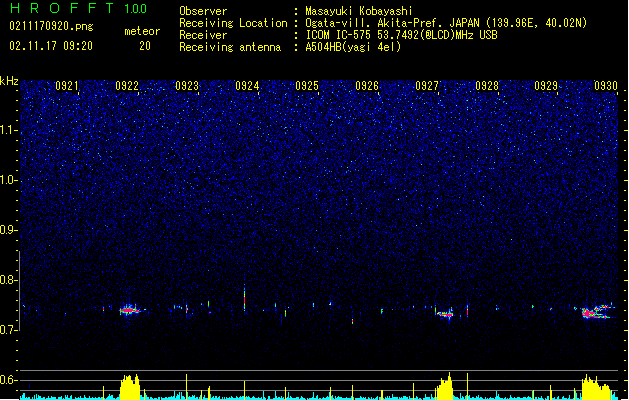Screen dimensions: 629x400
Task: Select the ICOM IC-575 receiver description
Action: 401,35
